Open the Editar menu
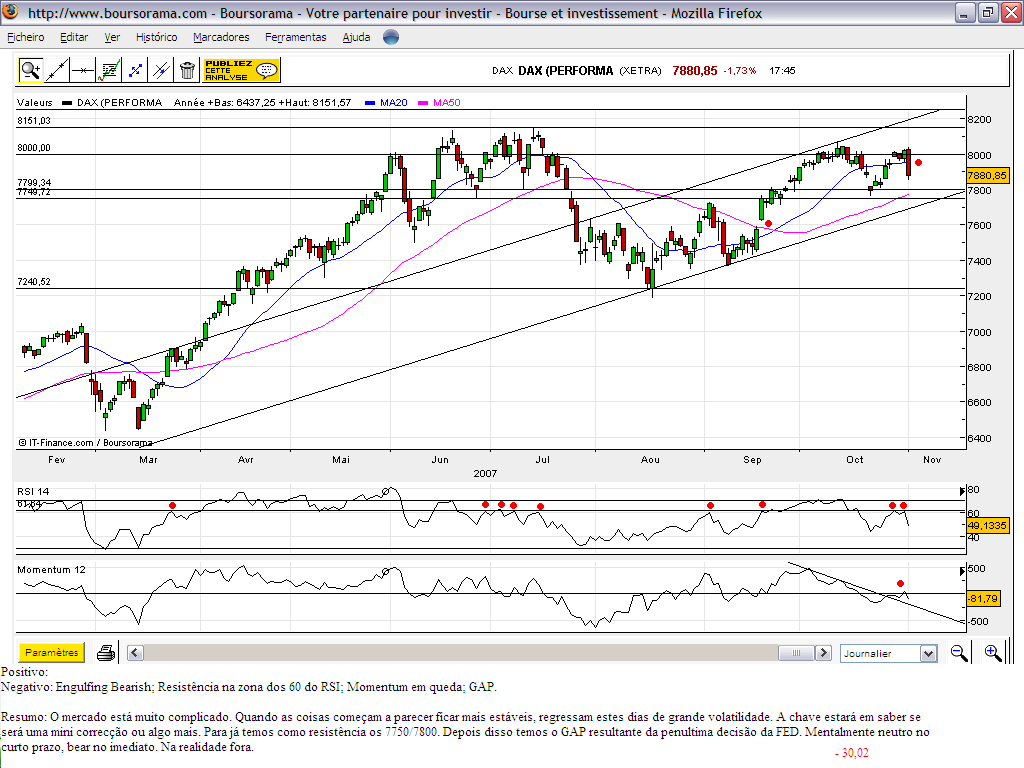This screenshot has width=1024, height=768. pyautogui.click(x=74, y=37)
